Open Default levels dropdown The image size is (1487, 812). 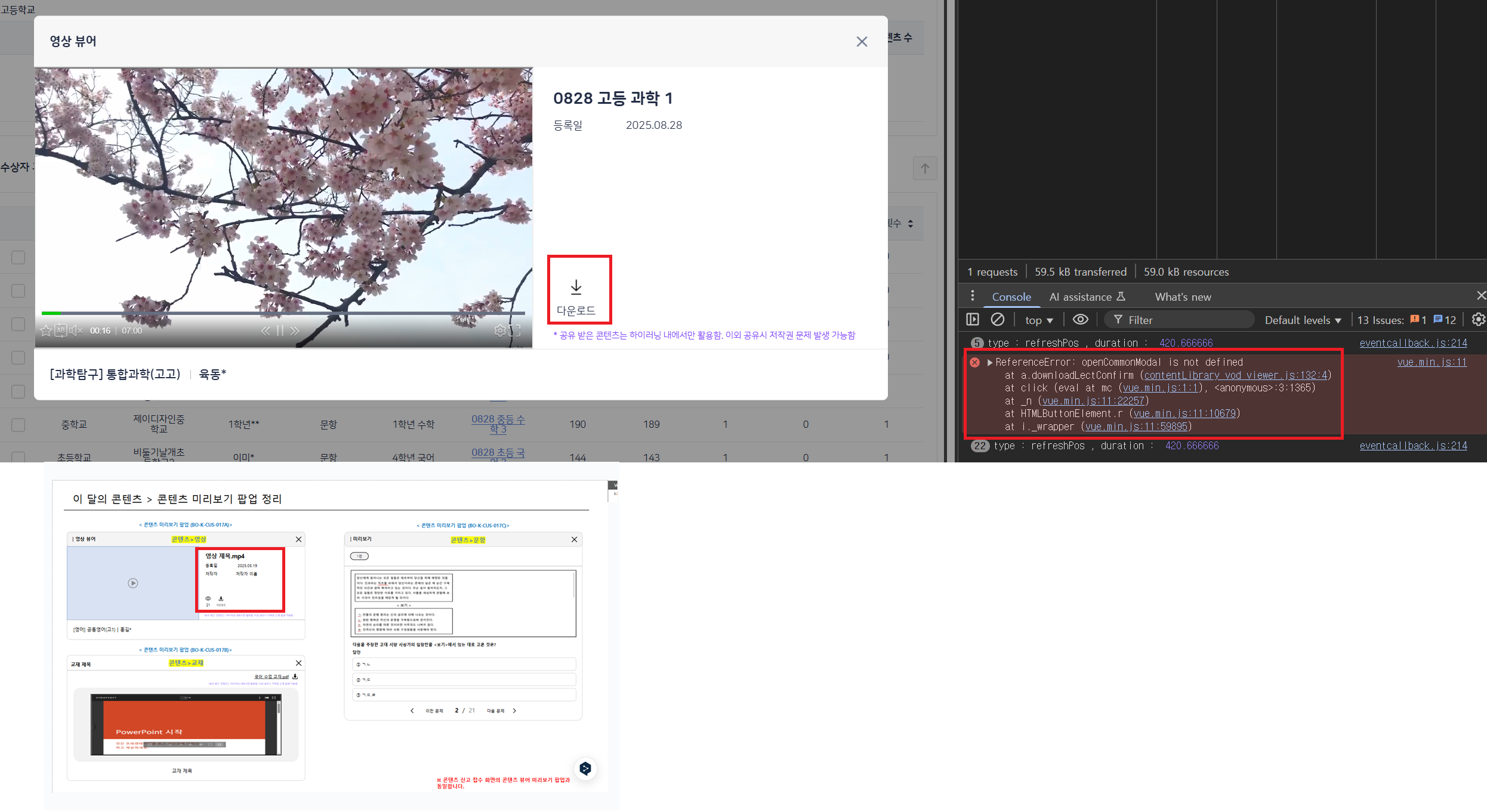click(1303, 320)
